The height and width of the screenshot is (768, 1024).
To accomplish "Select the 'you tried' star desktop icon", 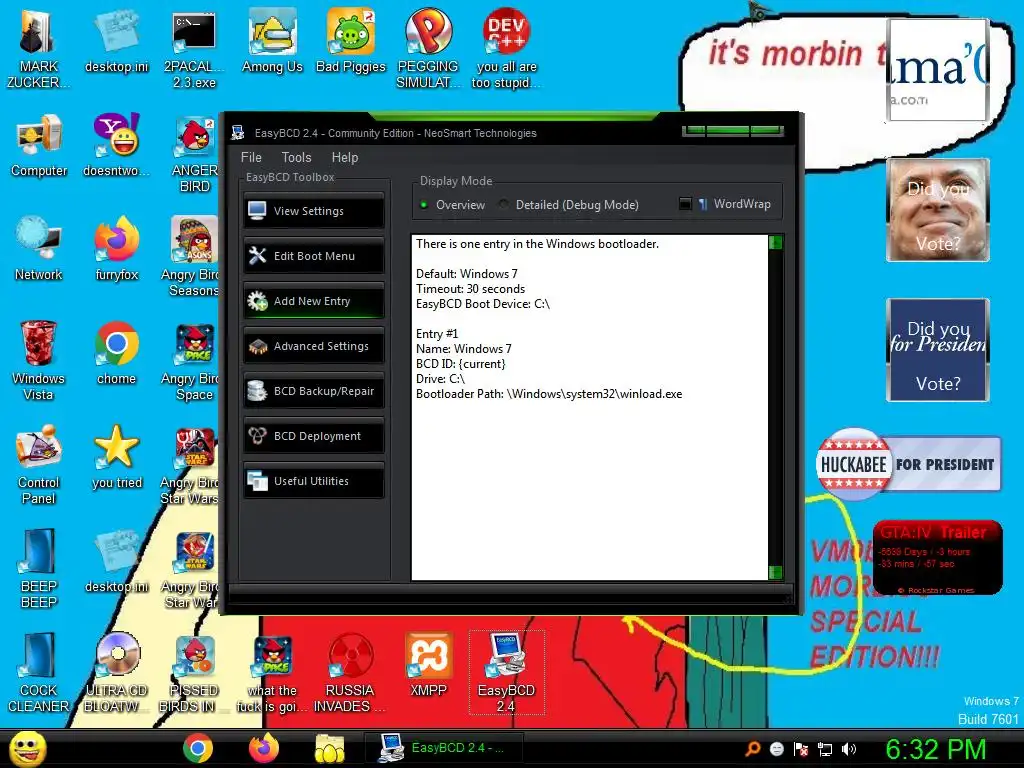I will [x=116, y=456].
